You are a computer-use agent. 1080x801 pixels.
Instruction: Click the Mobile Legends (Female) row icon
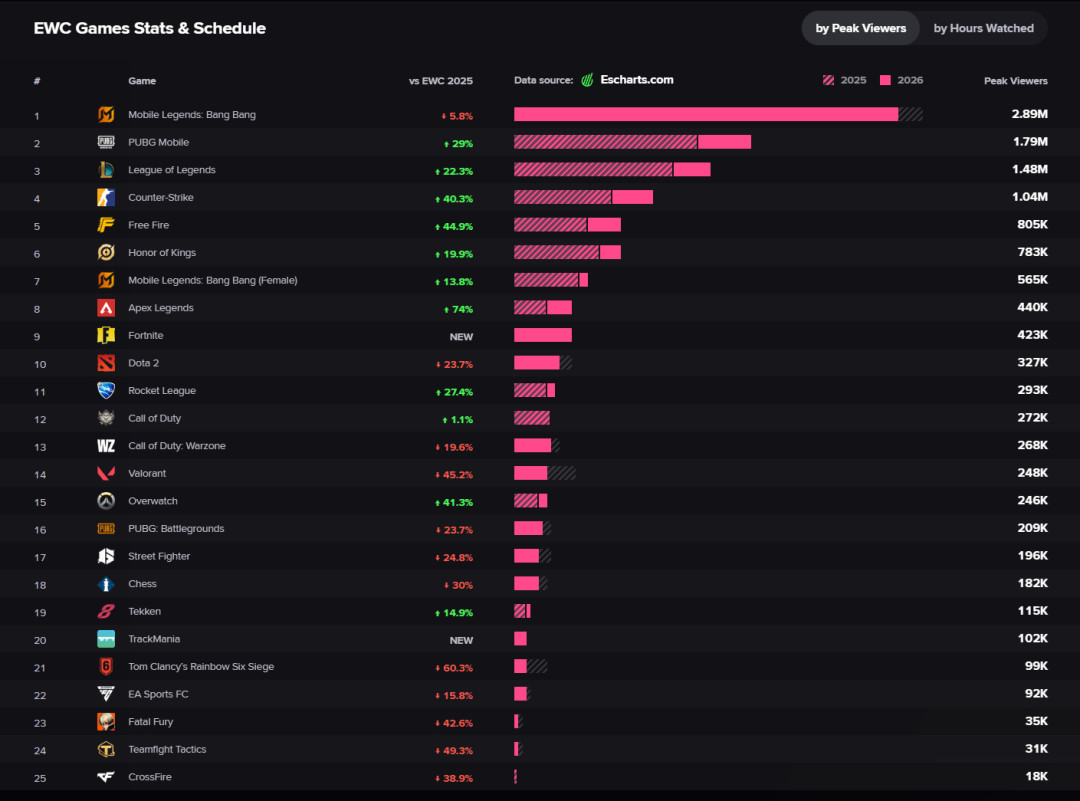[106, 280]
